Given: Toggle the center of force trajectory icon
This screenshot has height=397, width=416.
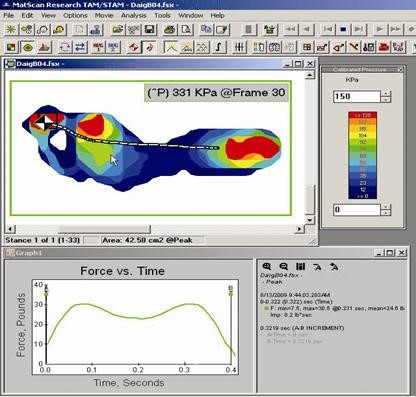Looking at the screenshot, I should pos(149,47).
